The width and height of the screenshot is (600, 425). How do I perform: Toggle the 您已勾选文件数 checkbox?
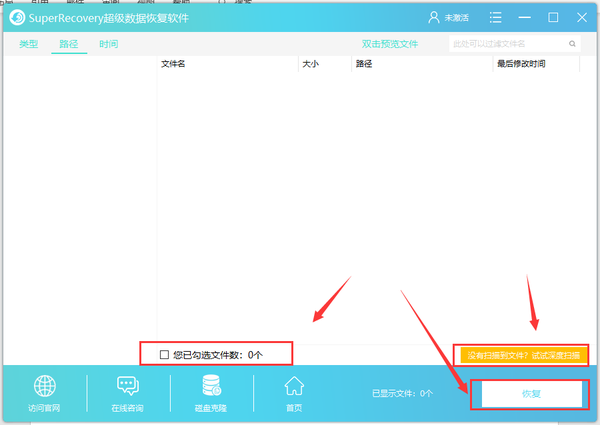[x=164, y=355]
